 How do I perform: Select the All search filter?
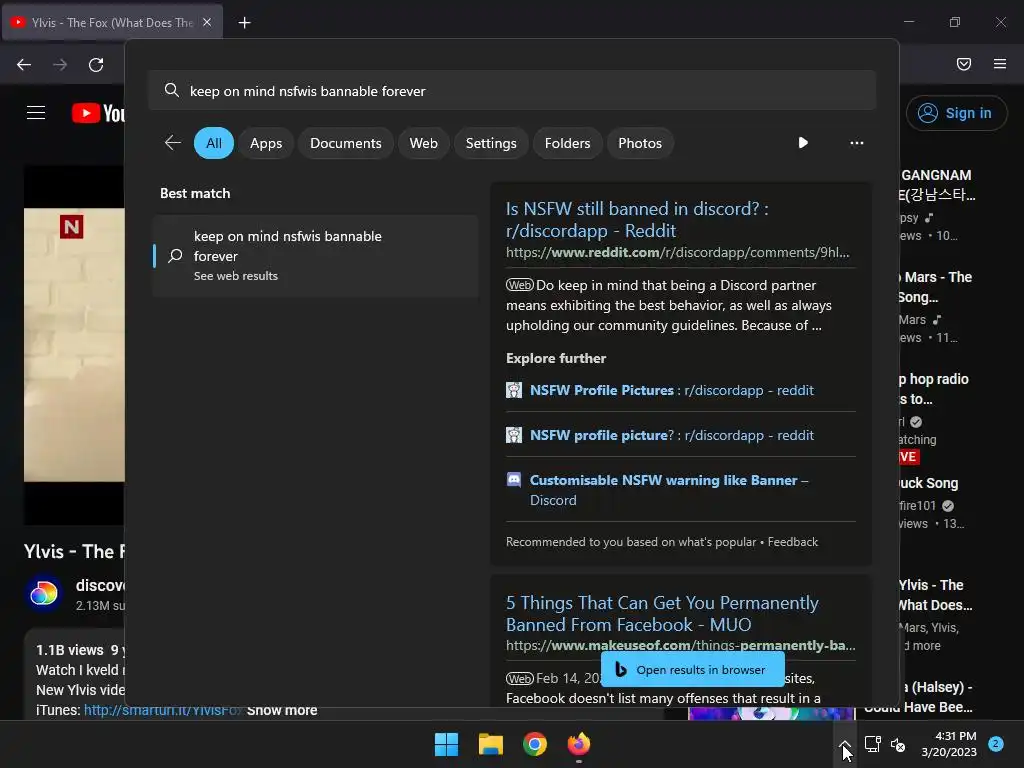click(x=214, y=143)
